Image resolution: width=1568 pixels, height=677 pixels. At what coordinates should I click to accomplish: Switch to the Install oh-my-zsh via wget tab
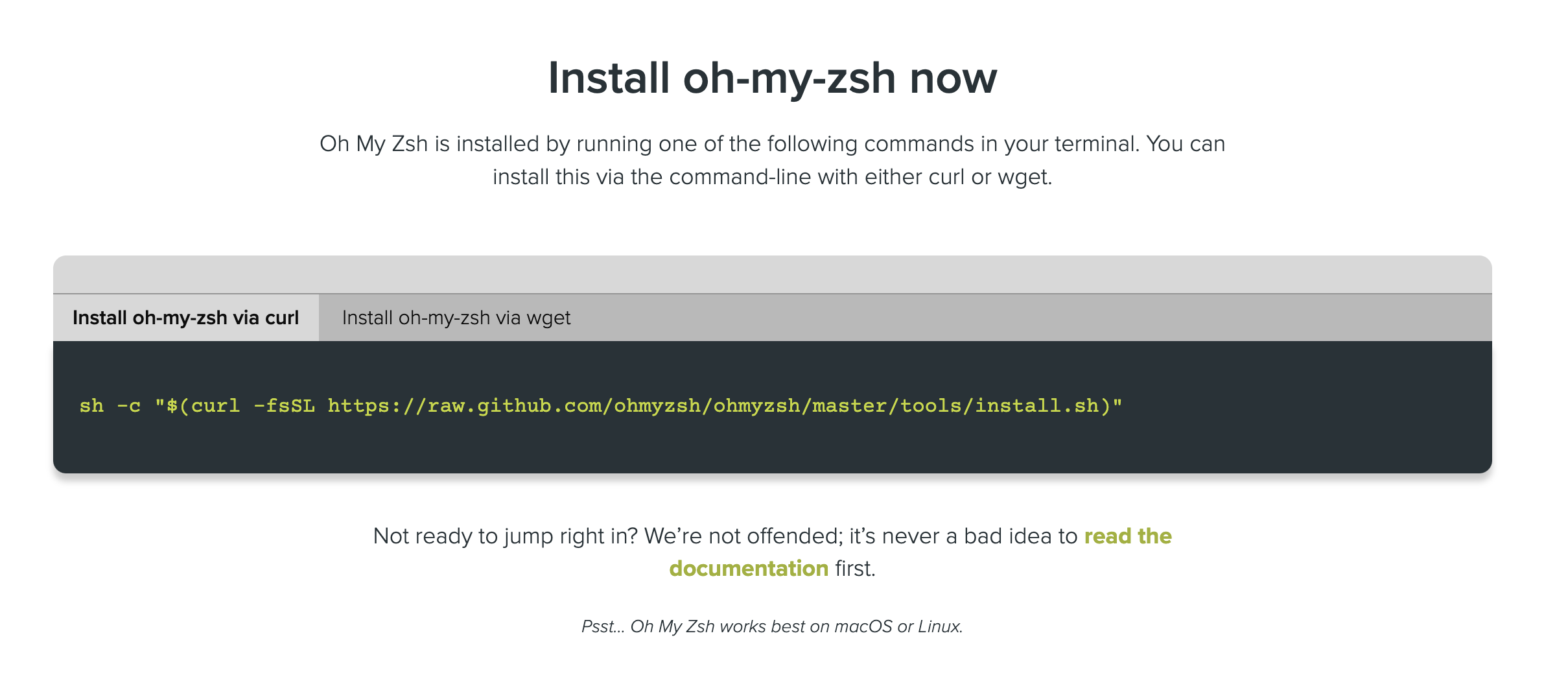pyautogui.click(x=456, y=318)
